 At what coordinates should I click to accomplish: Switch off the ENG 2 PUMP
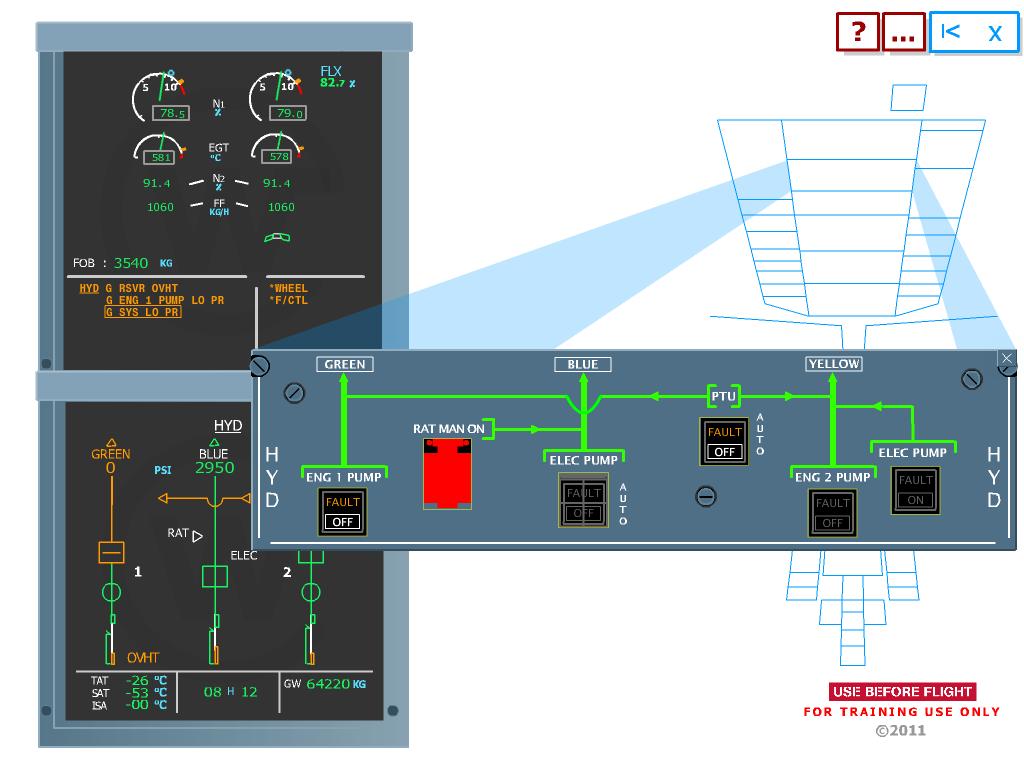click(832, 512)
